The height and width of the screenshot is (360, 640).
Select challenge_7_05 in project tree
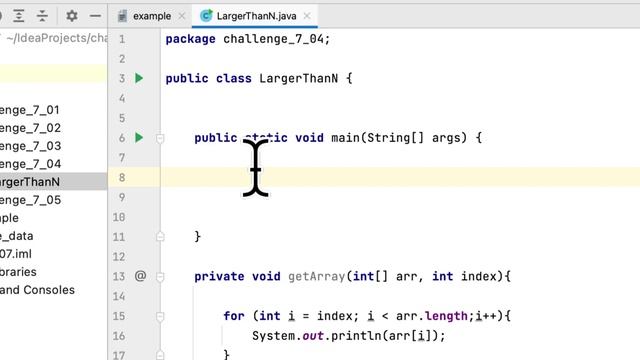pos(30,200)
